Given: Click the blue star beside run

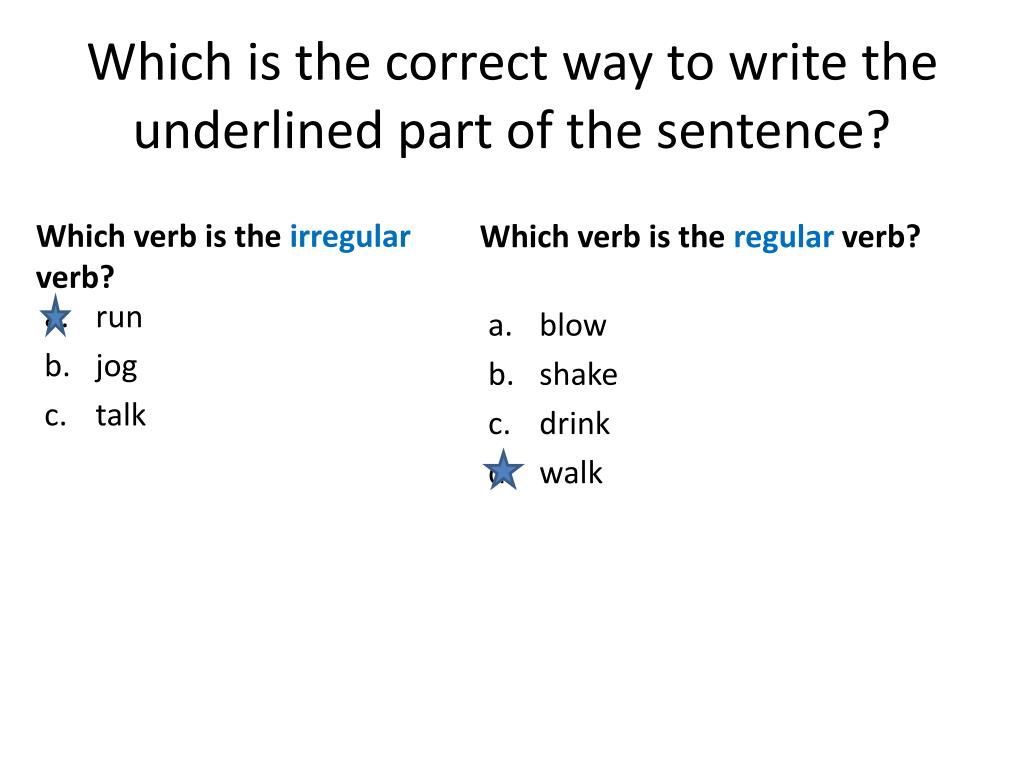Looking at the screenshot, I should 56,316.
